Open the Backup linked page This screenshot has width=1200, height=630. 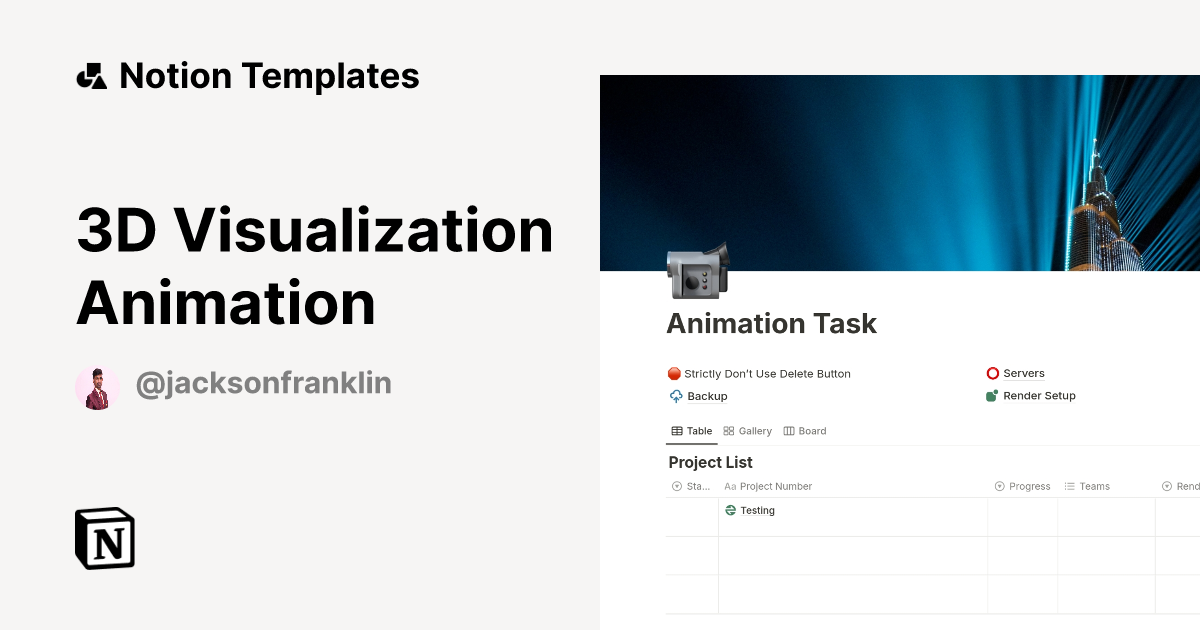[706, 396]
